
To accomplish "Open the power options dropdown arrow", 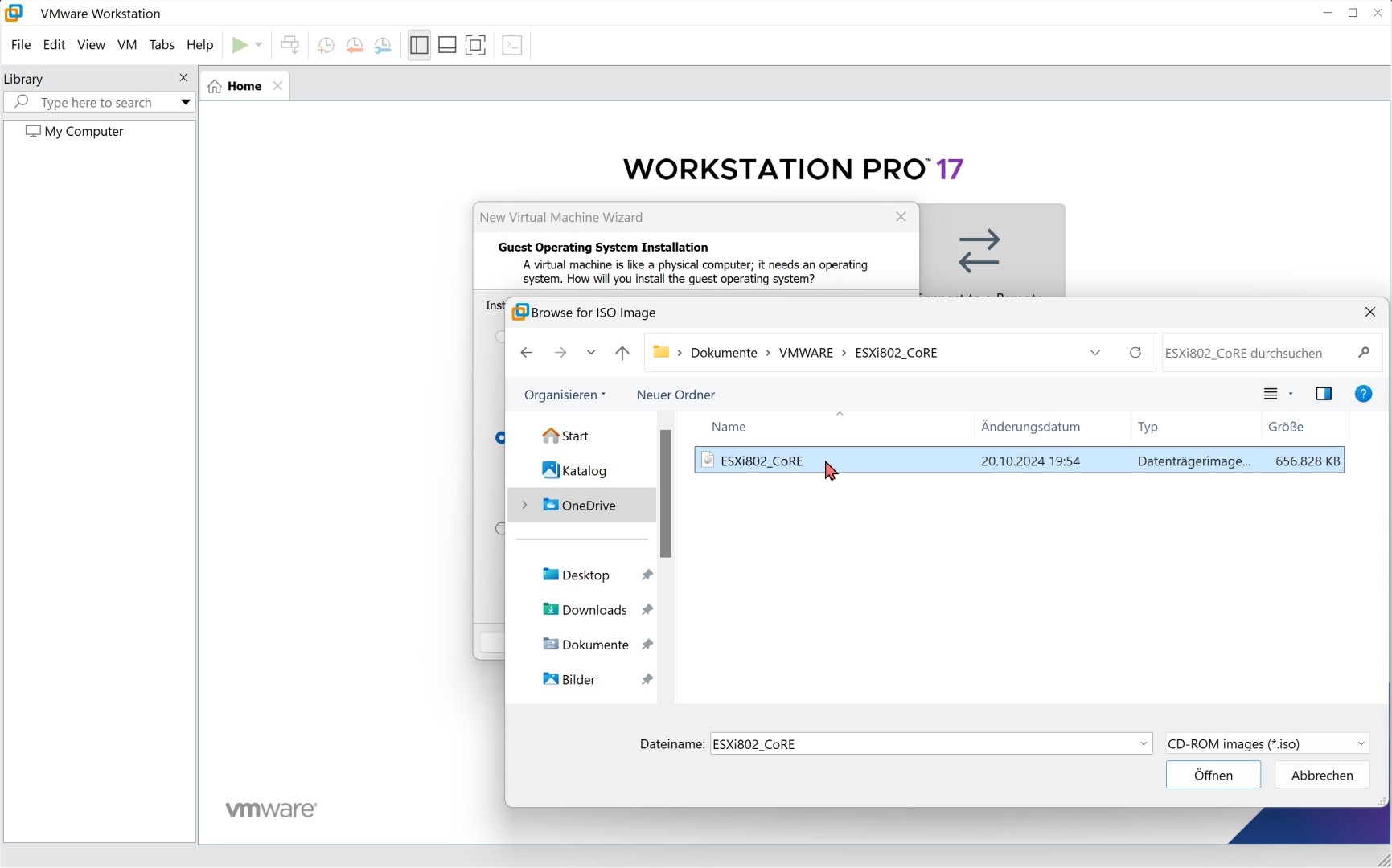I will click(x=259, y=45).
